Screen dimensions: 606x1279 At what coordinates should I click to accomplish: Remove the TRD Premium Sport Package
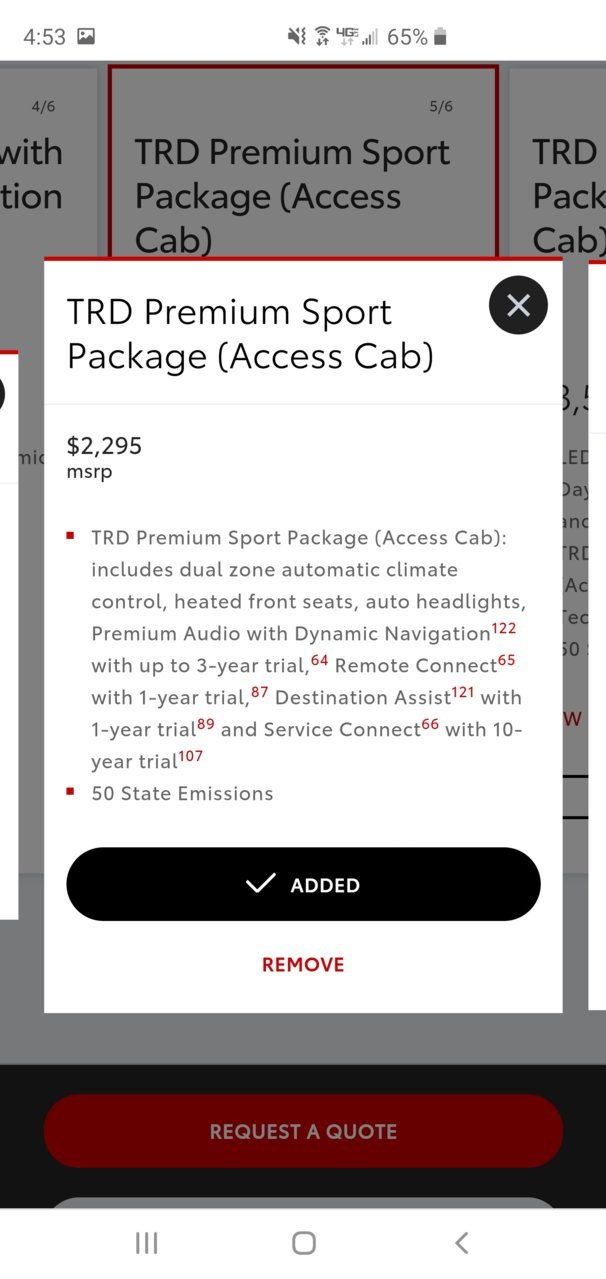pyautogui.click(x=303, y=965)
